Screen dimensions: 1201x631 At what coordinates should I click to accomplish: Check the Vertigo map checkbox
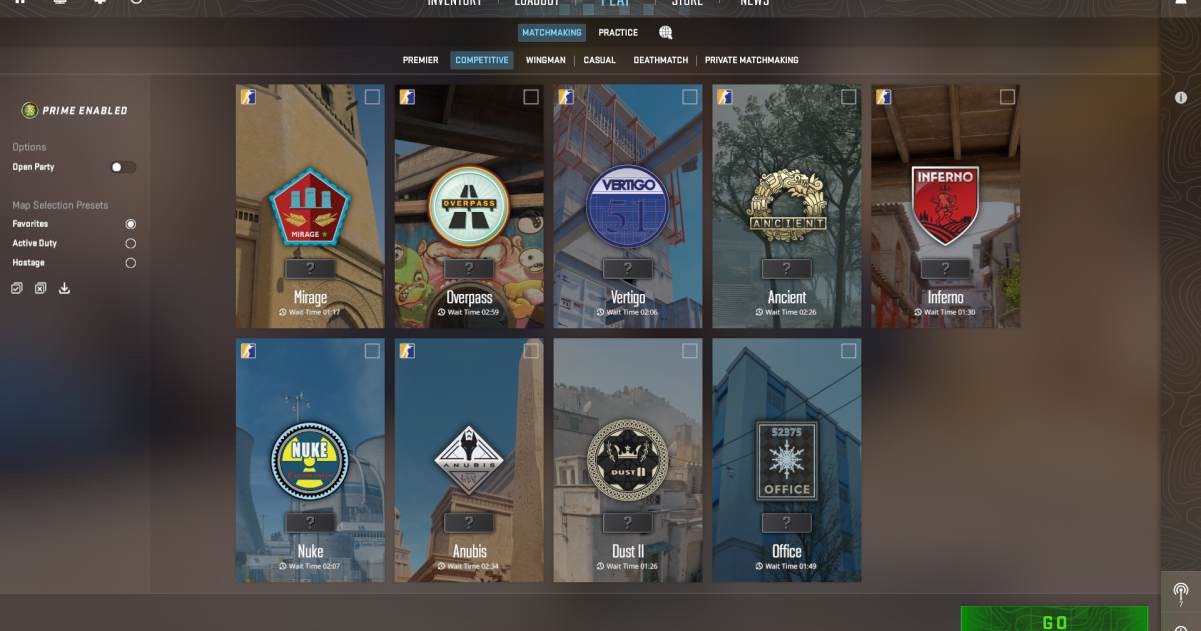[x=690, y=97]
